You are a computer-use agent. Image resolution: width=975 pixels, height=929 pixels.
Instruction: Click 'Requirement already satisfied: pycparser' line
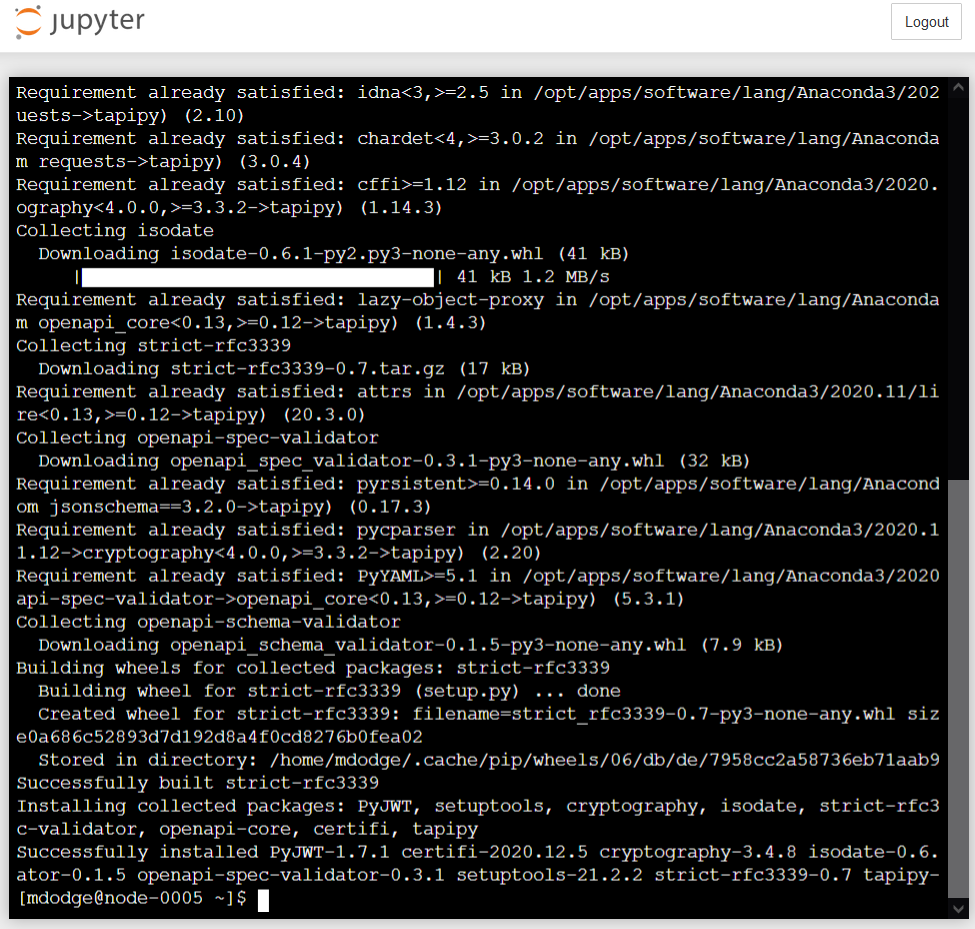click(x=478, y=530)
